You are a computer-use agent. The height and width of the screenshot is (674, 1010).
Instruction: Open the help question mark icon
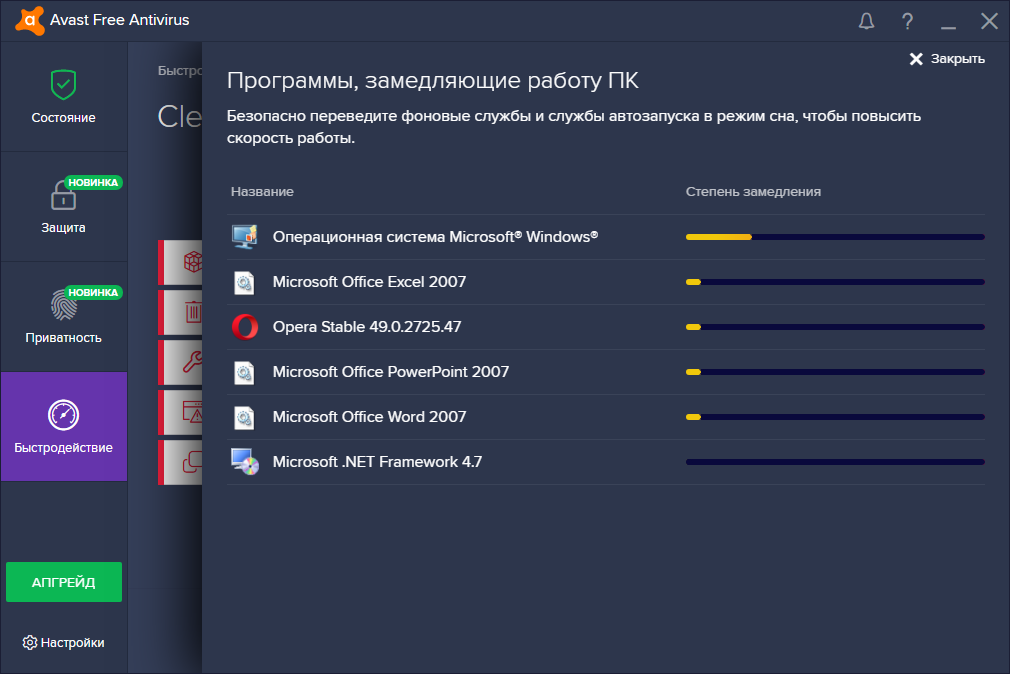point(907,21)
